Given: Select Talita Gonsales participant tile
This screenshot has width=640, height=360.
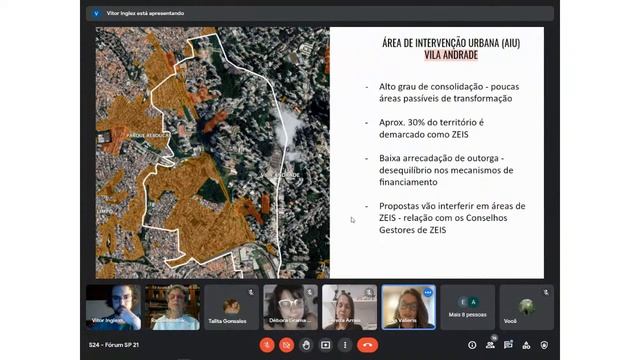Looking at the screenshot, I should (231, 307).
